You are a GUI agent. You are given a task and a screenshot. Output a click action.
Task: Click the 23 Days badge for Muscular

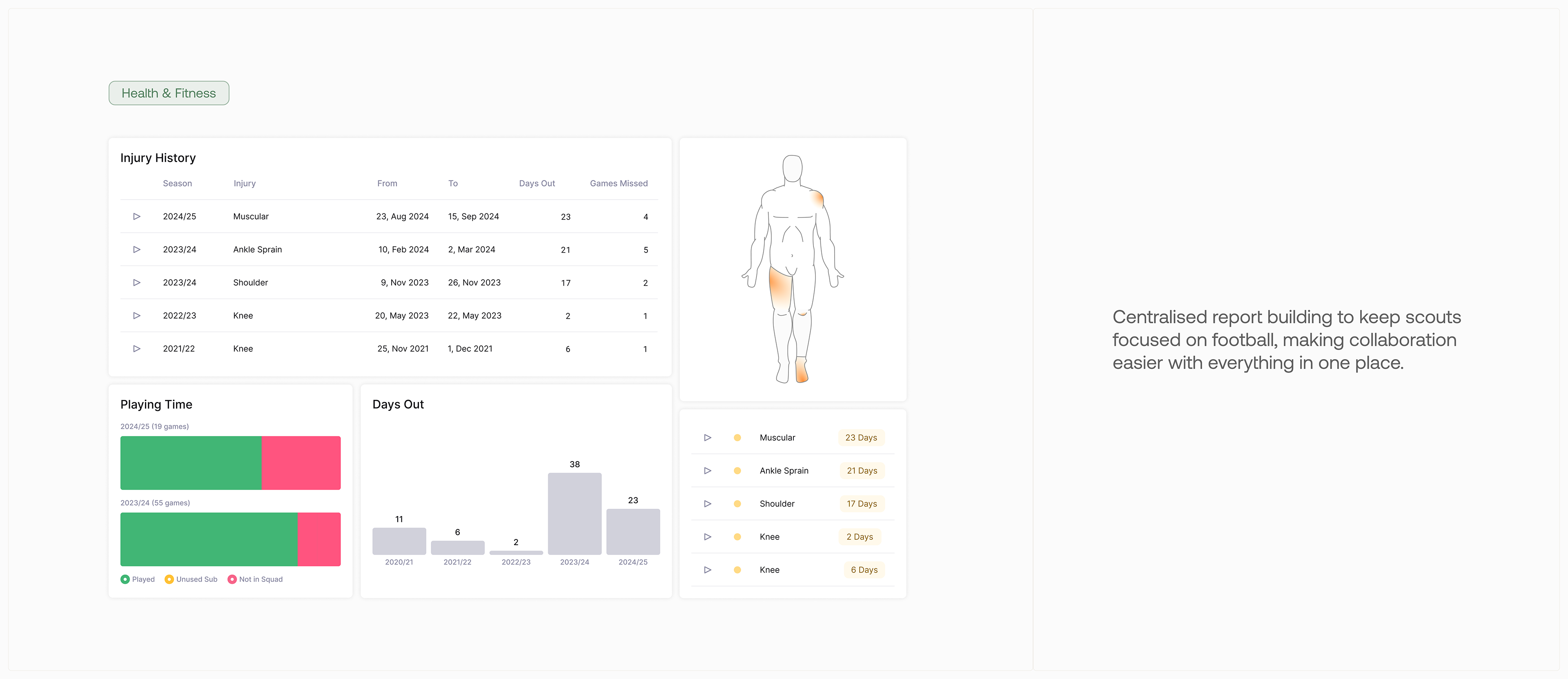861,437
